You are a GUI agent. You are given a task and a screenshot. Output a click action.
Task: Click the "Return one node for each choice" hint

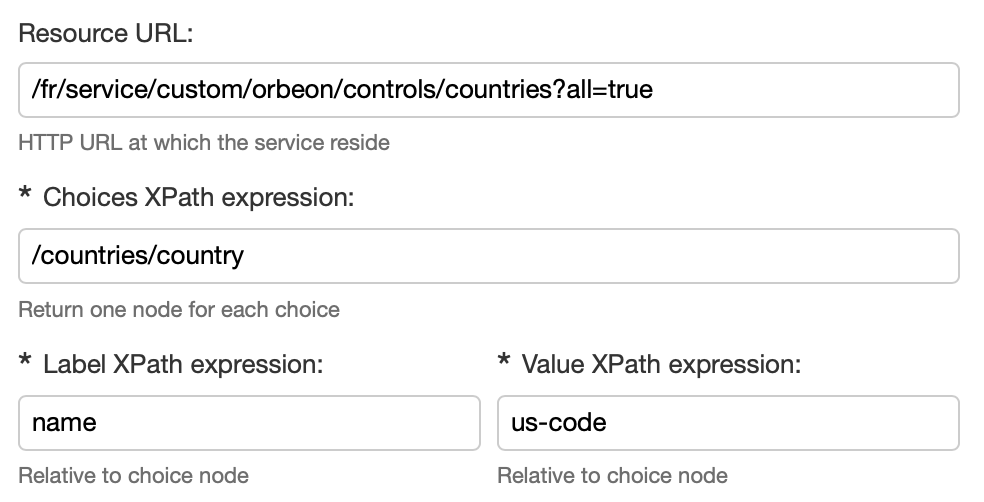click(179, 309)
